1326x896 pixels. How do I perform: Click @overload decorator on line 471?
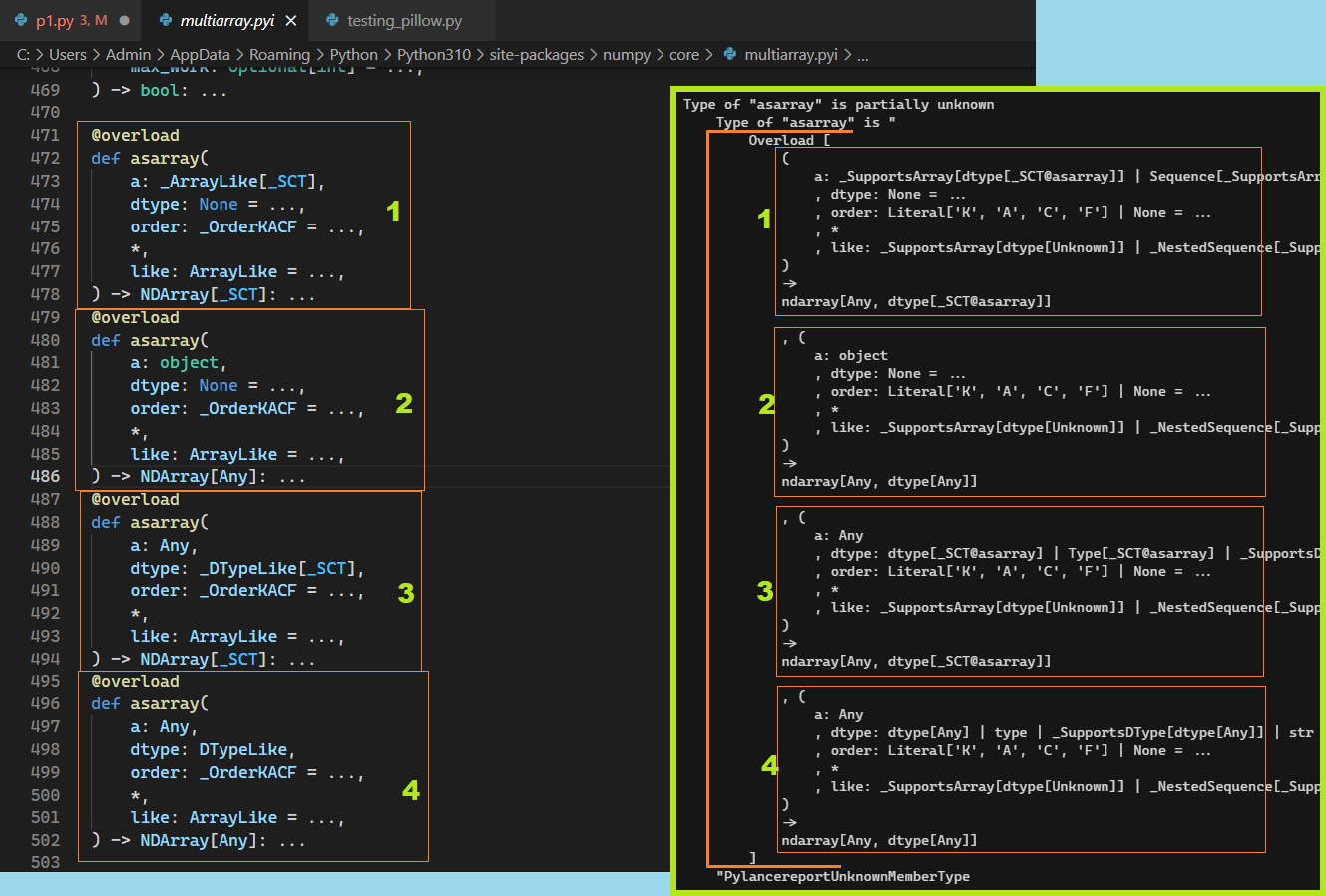(136, 135)
